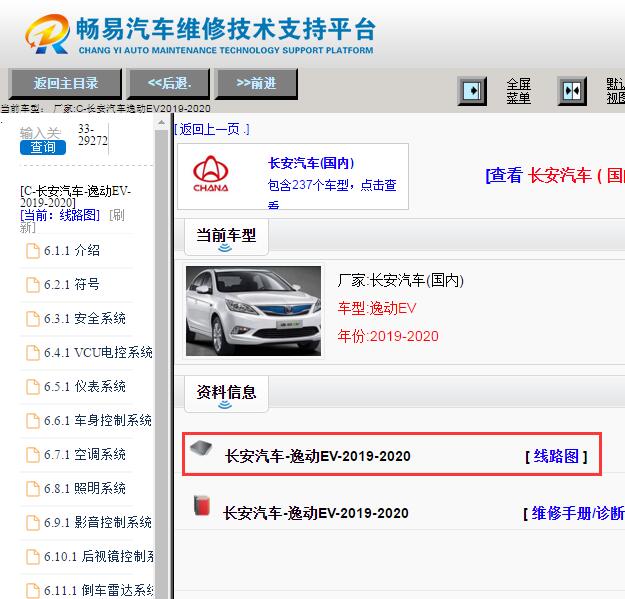Click 长安汽车-逸动EV-2019-2020 title in wiring row
Viewport: 625px width, 599px height.
tap(318, 456)
